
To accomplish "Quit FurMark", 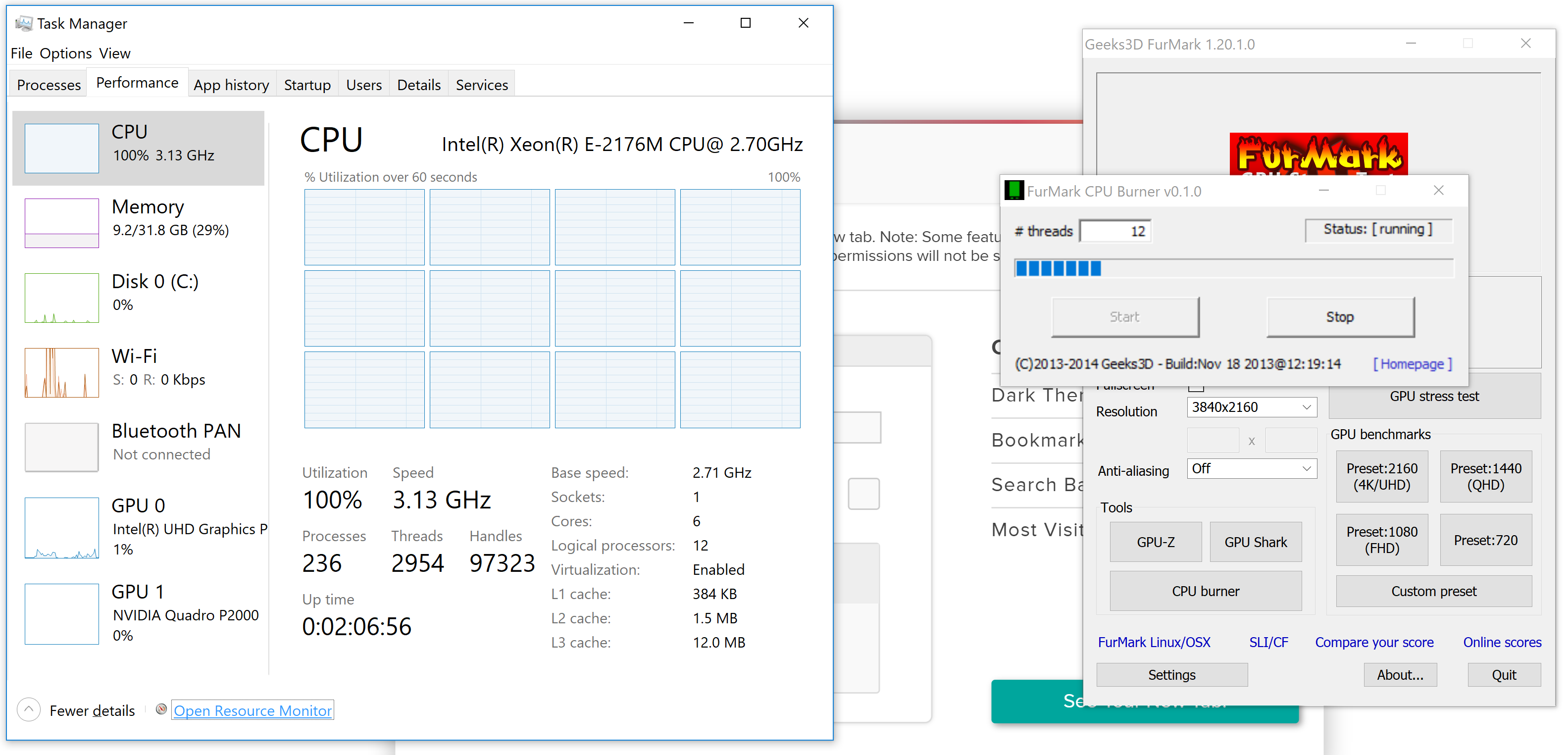I will click(x=1504, y=675).
